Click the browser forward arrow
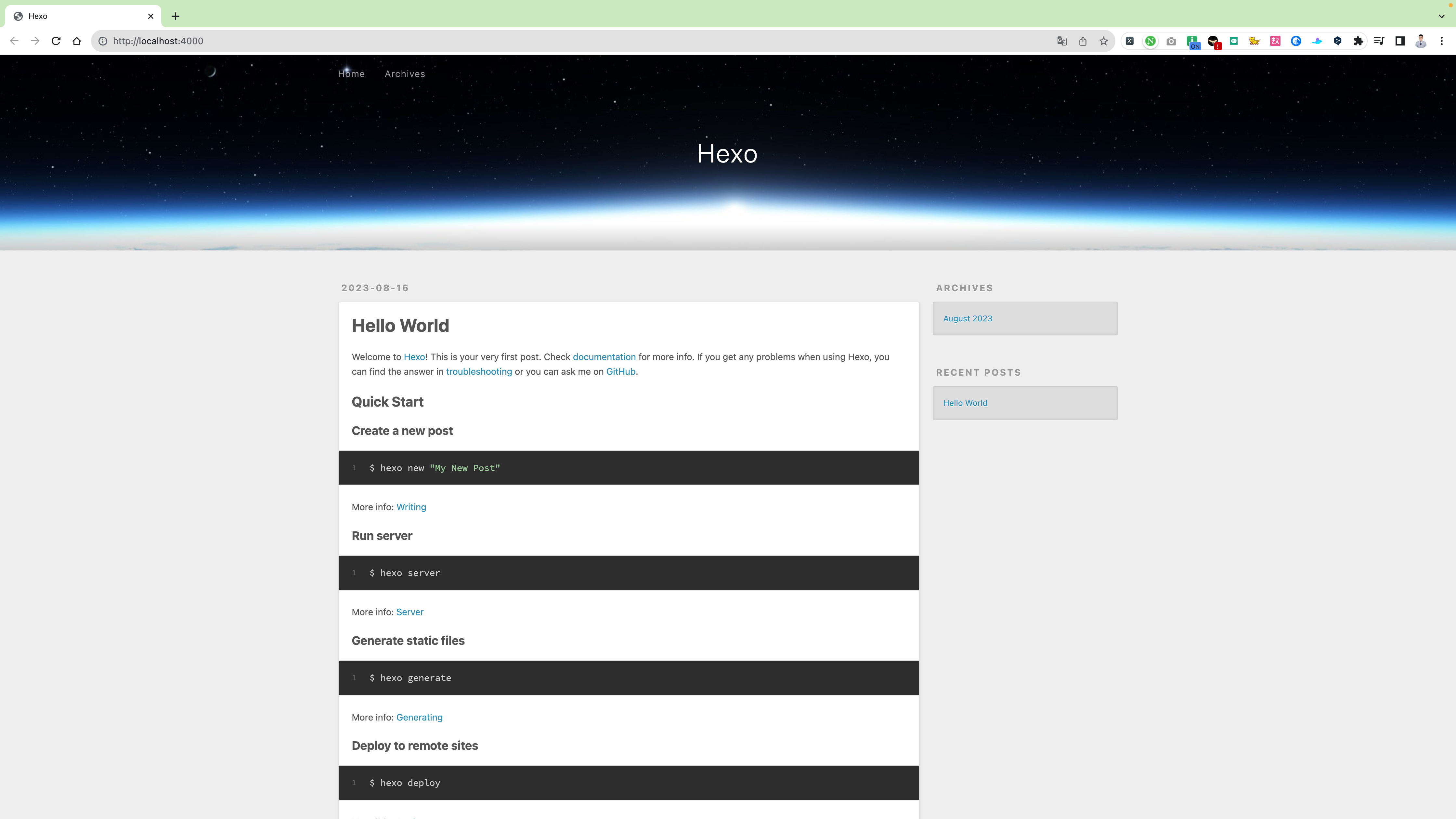The image size is (1456, 819). pyautogui.click(x=35, y=41)
